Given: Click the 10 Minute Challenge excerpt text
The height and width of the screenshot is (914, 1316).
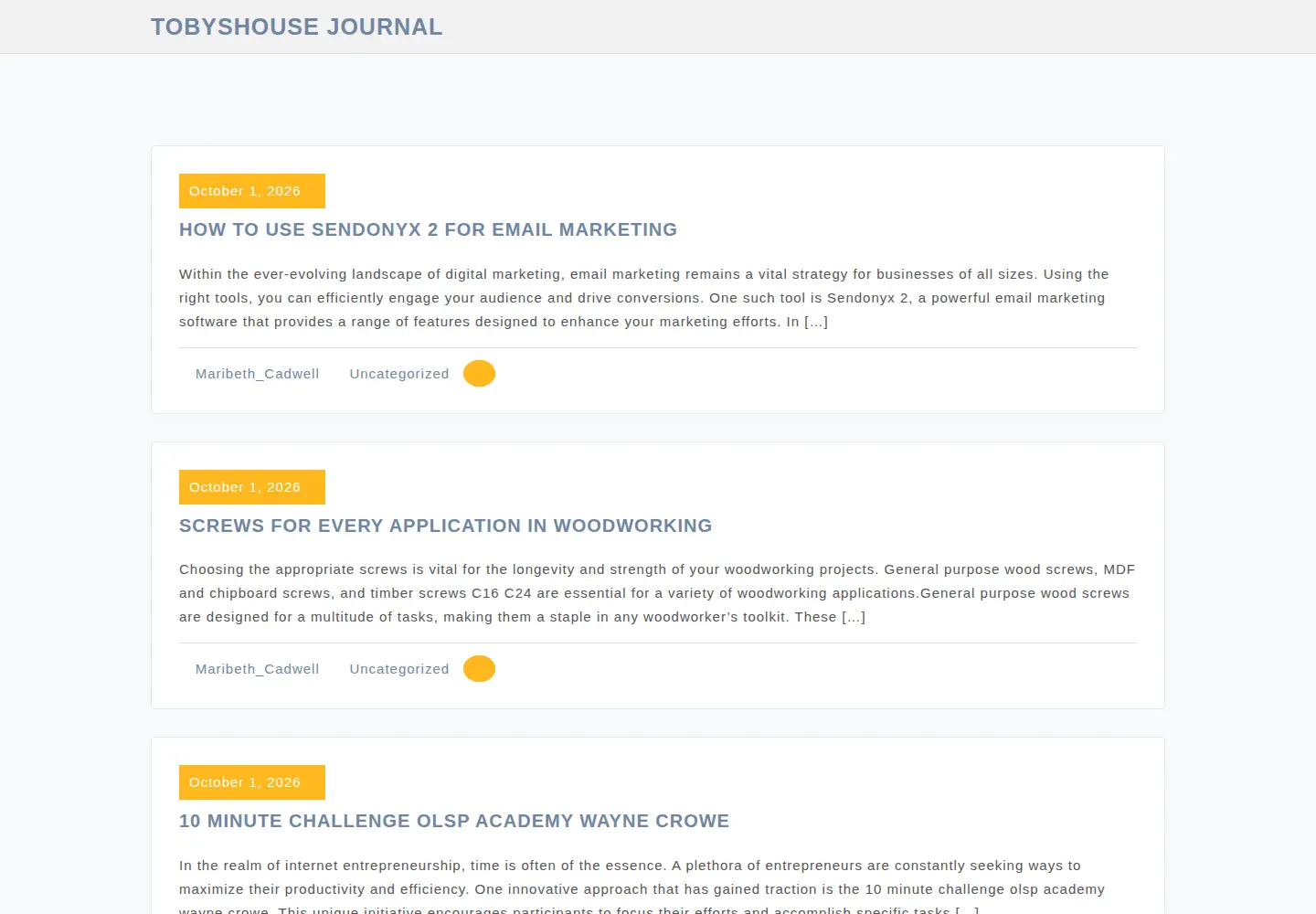Looking at the screenshot, I should click(x=642, y=884).
